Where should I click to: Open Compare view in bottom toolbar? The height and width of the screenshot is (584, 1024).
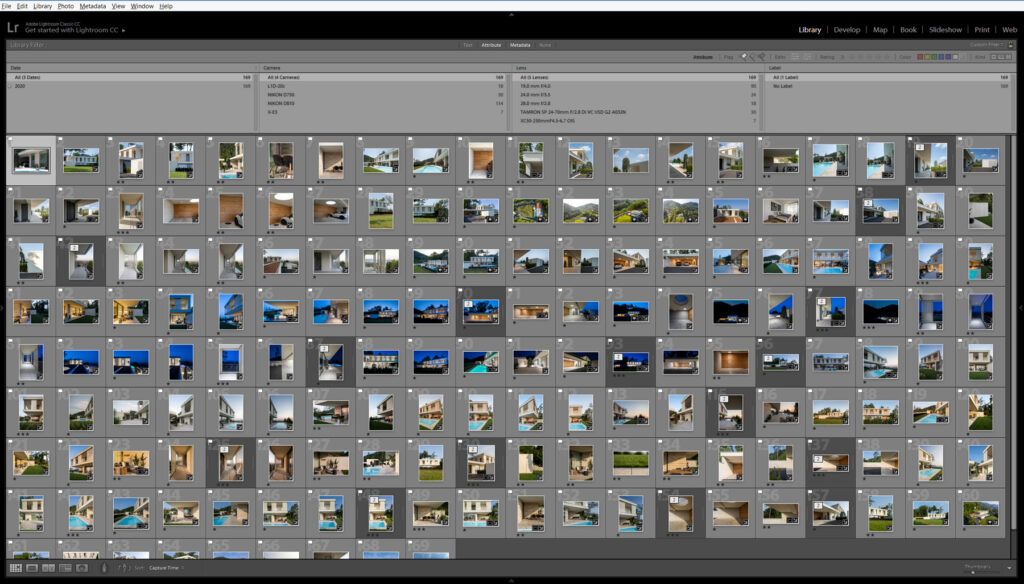click(49, 568)
